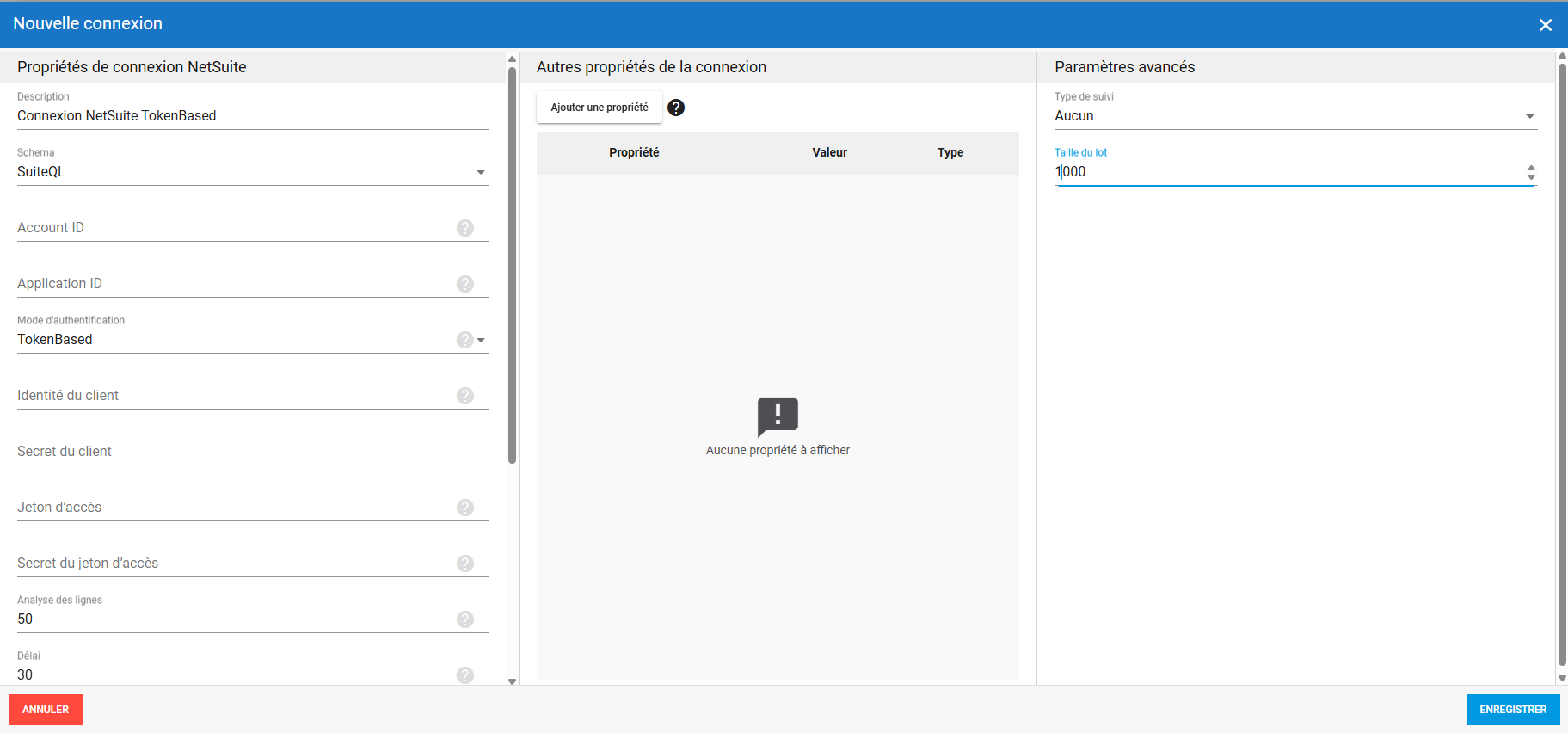Image resolution: width=1568 pixels, height=733 pixels.
Task: Click Paramètres avancés heading
Action: point(1124,67)
